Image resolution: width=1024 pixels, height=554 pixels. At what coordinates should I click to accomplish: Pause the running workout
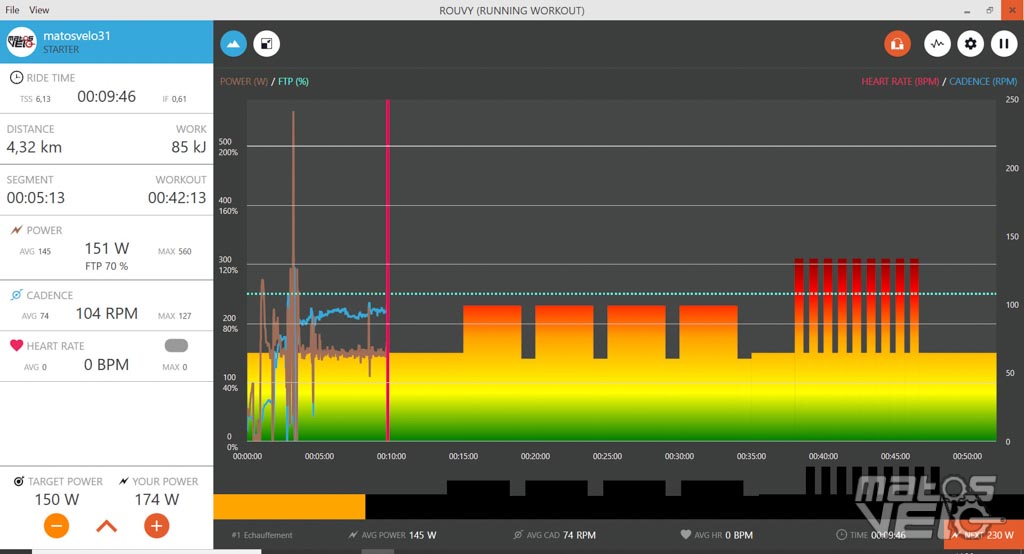(1004, 44)
